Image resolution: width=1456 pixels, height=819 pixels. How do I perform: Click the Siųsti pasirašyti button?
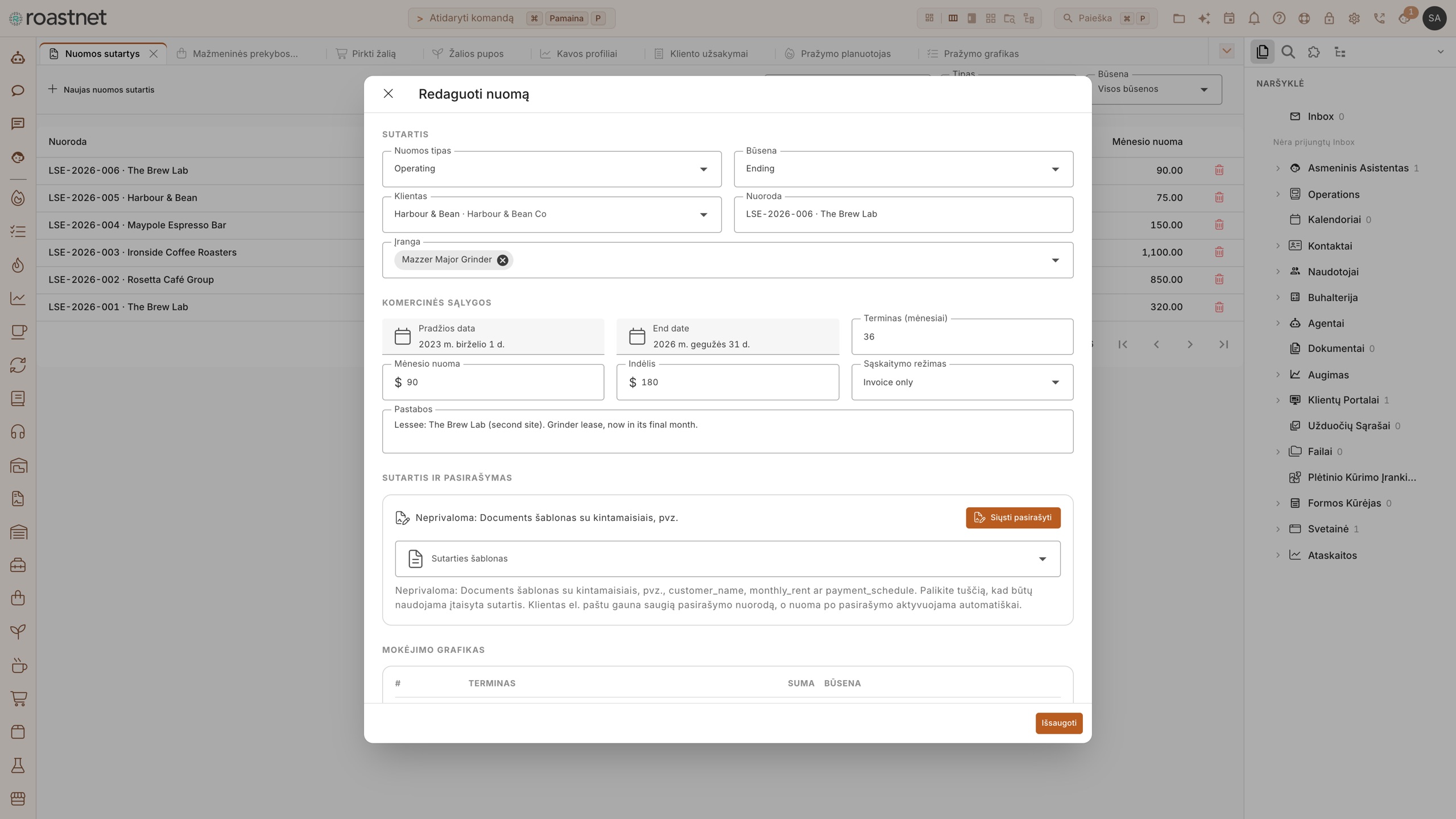[1013, 518]
